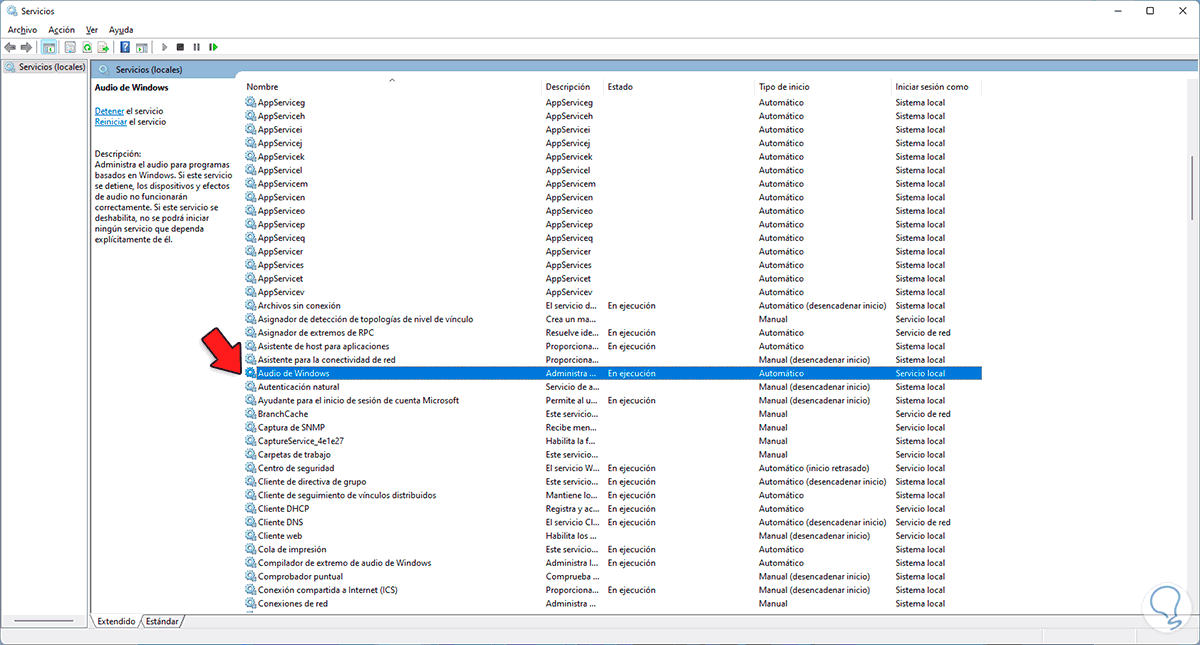
Task: Go back with the toolbar back arrow
Action: click(x=10, y=47)
